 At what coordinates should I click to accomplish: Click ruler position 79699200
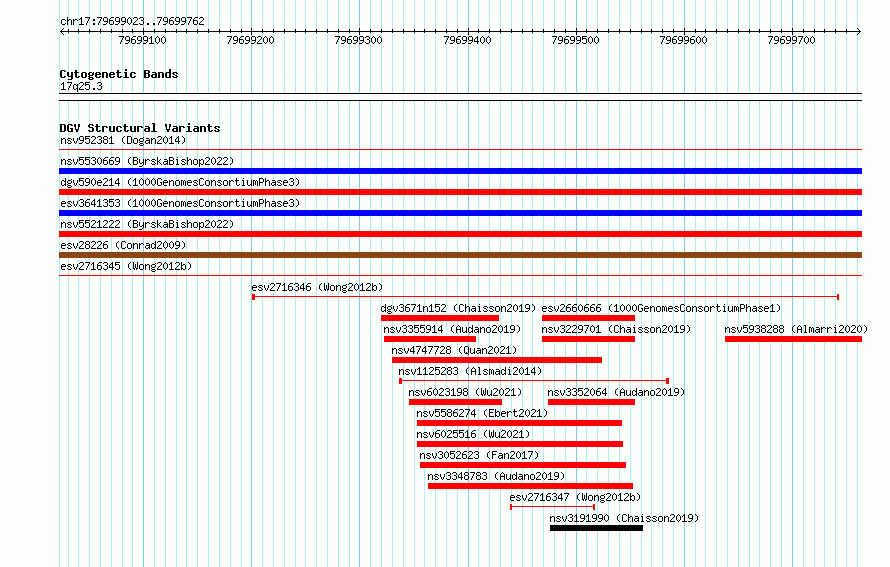tap(250, 40)
